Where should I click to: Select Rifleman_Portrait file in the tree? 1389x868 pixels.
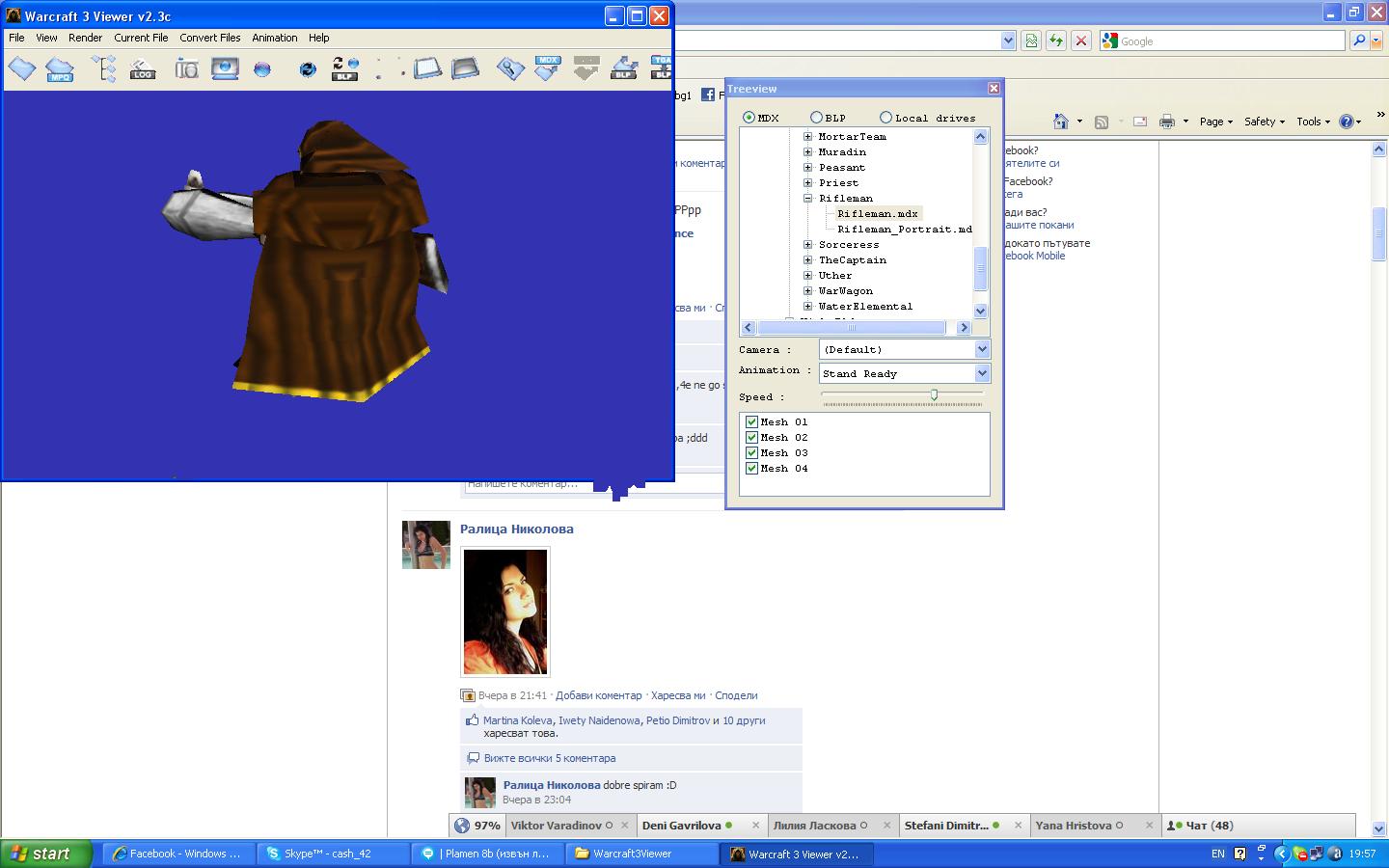[905, 230]
